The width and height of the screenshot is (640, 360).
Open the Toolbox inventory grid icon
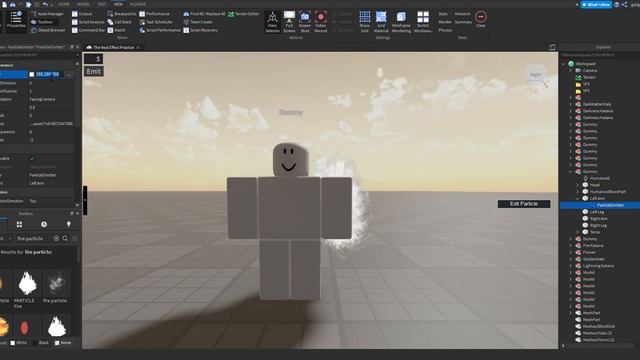point(19,224)
